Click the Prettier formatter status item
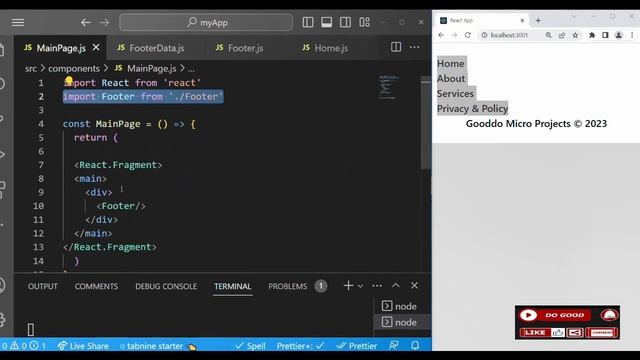This screenshot has width=640, height=360. (356, 346)
